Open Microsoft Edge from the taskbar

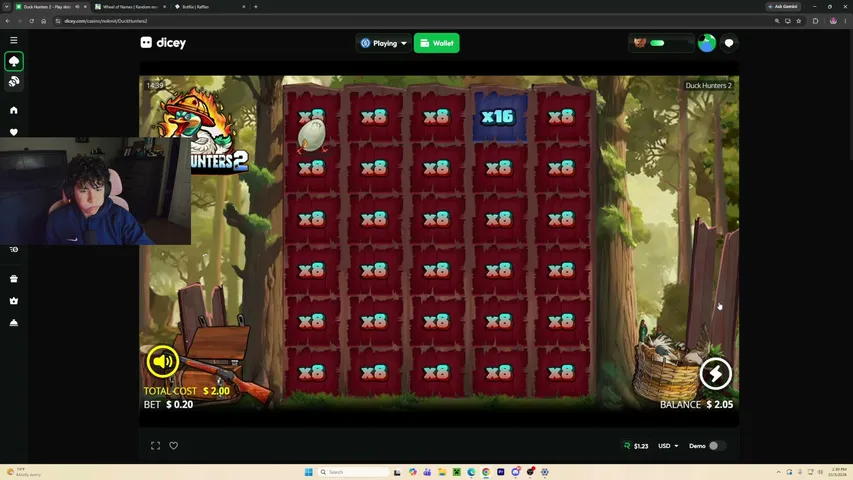(471, 472)
